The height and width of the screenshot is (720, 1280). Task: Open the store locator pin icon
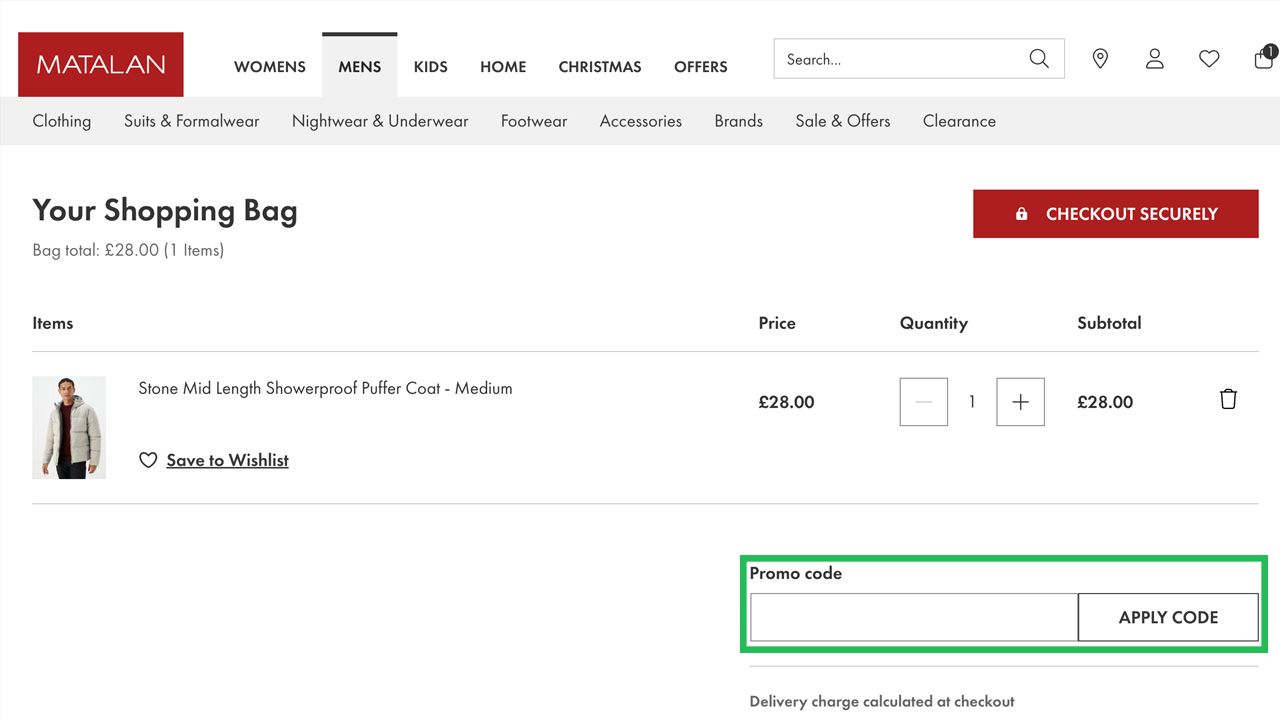1100,59
